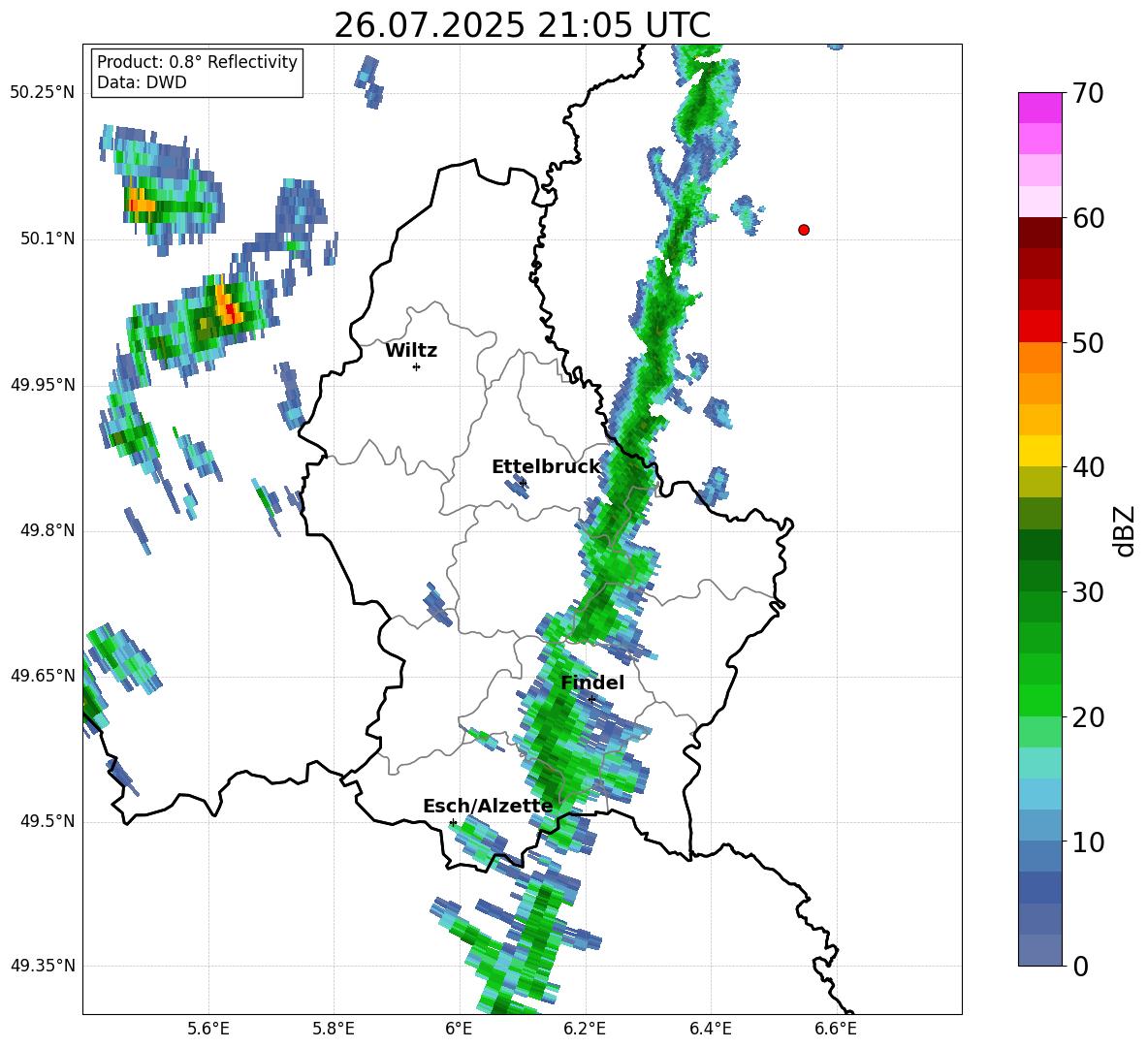This screenshot has height=1048, width=1148.
Task: Click the 6.4°E longitude label
Action: pyautogui.click(x=710, y=1029)
